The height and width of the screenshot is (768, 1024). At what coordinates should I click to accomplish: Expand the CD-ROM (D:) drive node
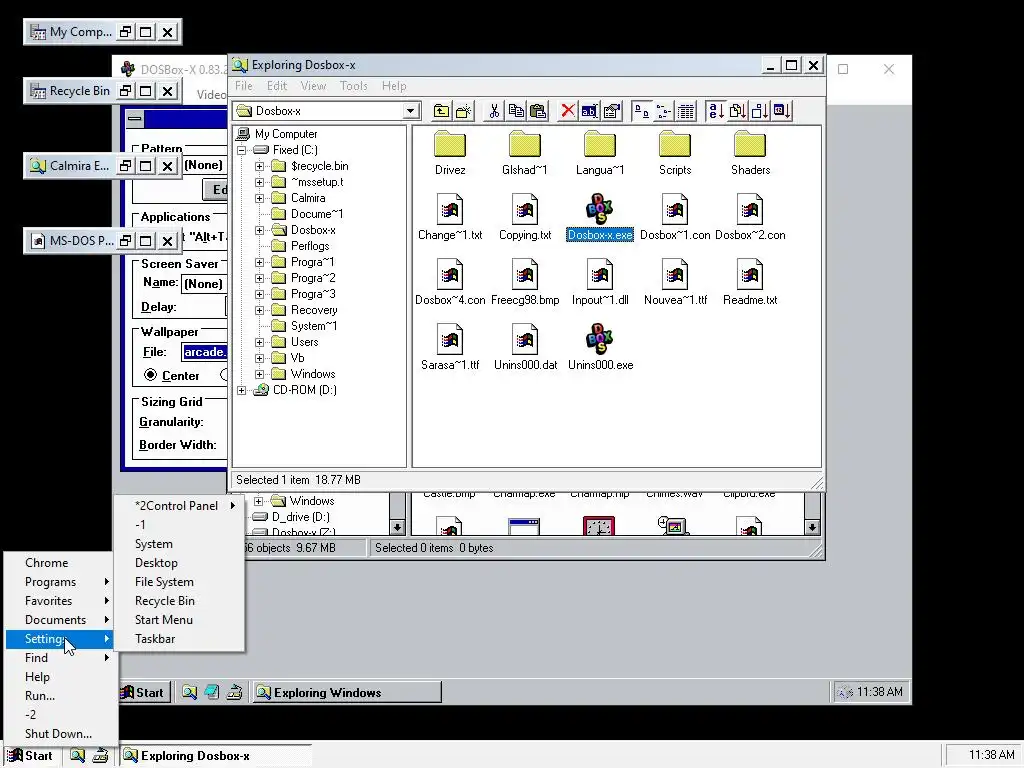click(242, 391)
